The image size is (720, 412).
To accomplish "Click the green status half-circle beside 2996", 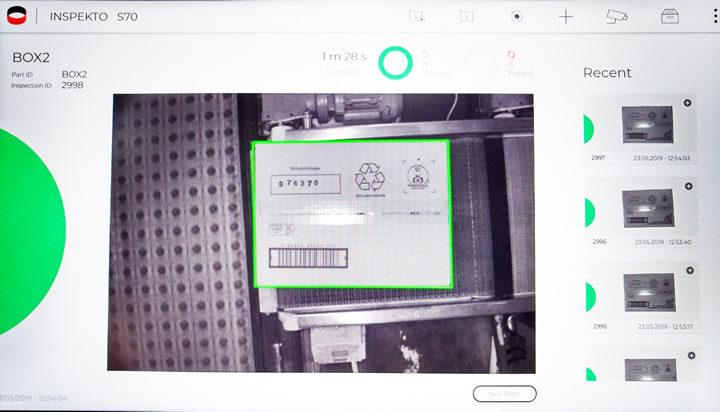I will tap(590, 213).
